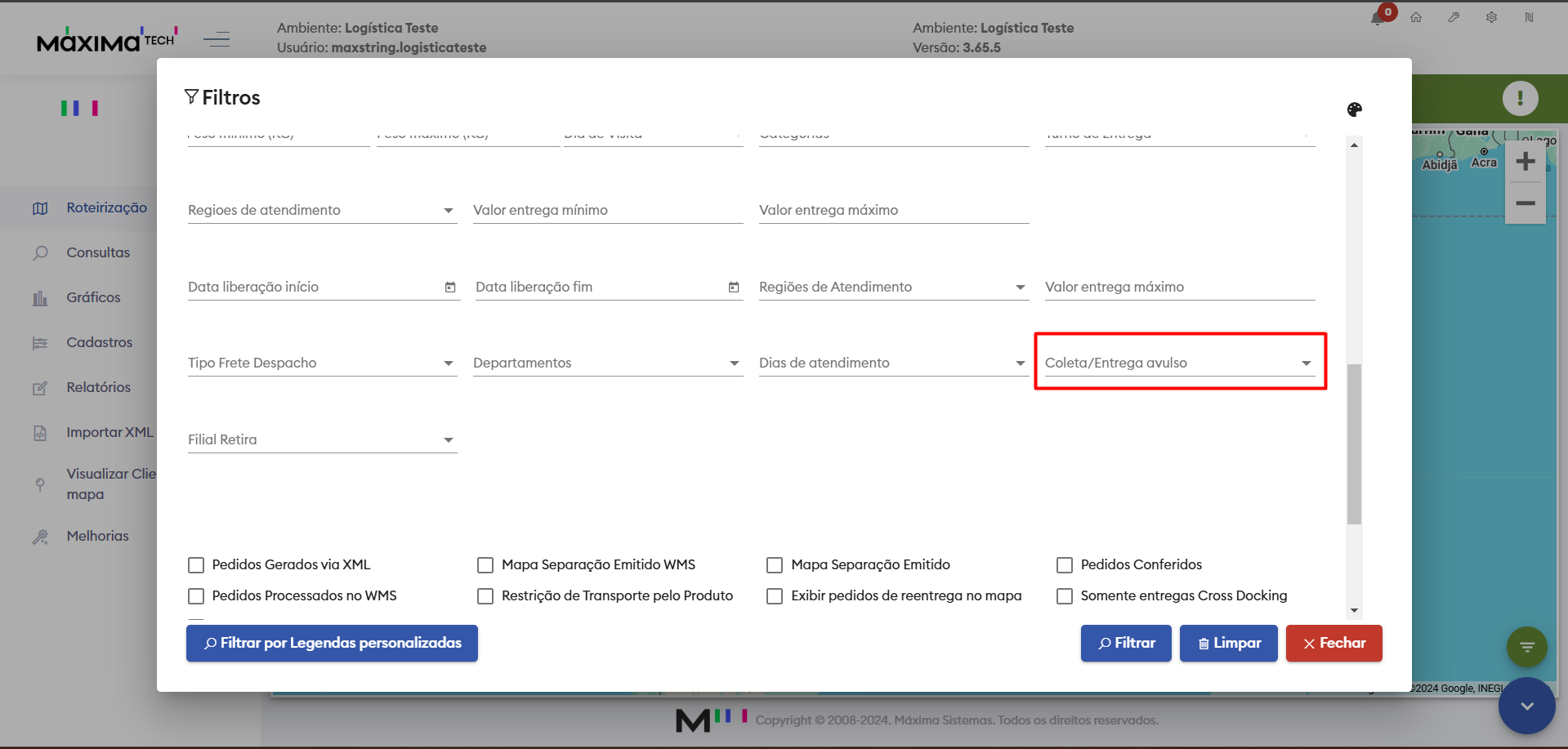This screenshot has height=749, width=1568.
Task: Click the Melhorias tools icon
Action: pyautogui.click(x=40, y=537)
